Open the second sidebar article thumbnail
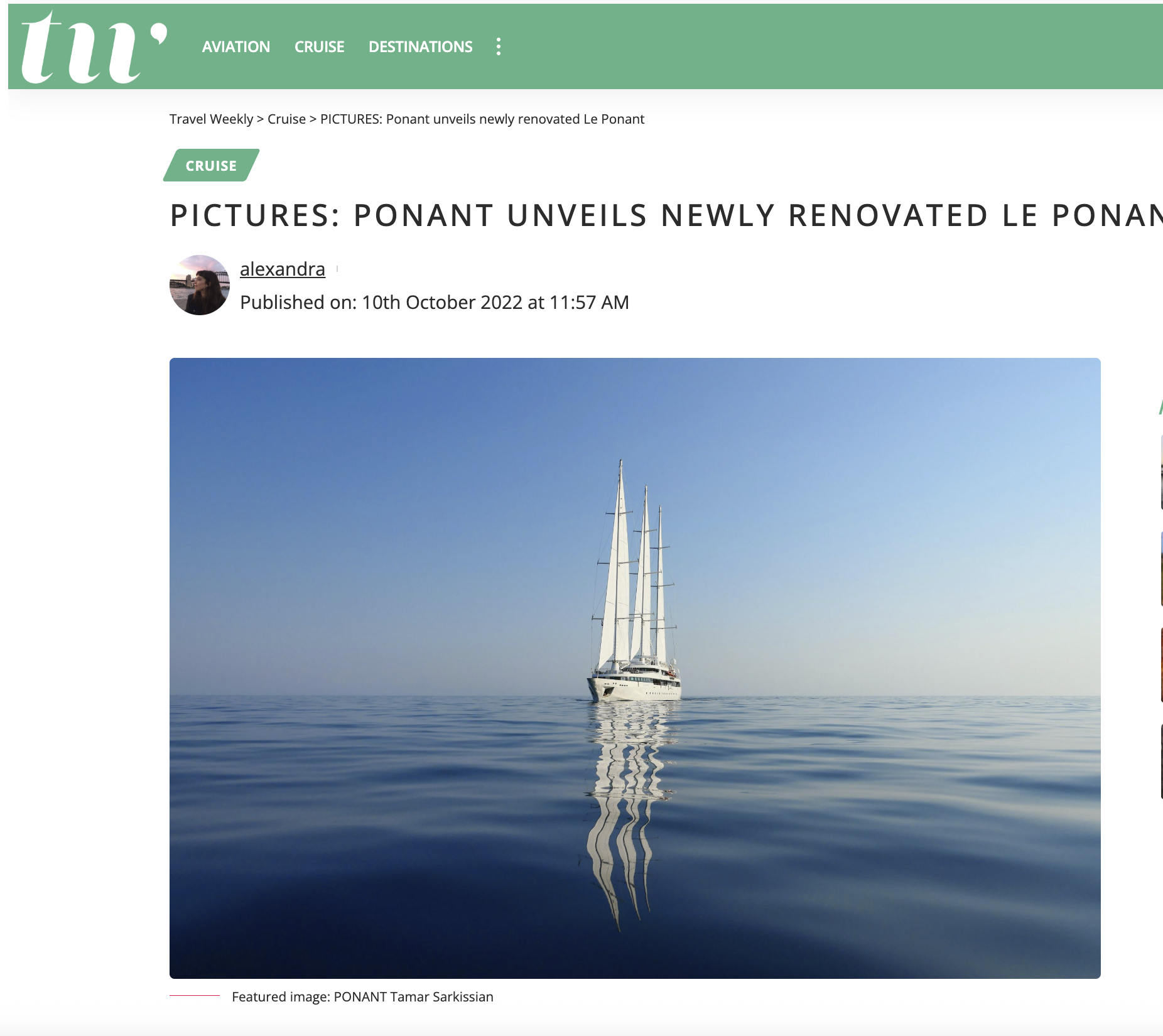Viewport: 1163px width, 1036px height. pyautogui.click(x=1161, y=569)
